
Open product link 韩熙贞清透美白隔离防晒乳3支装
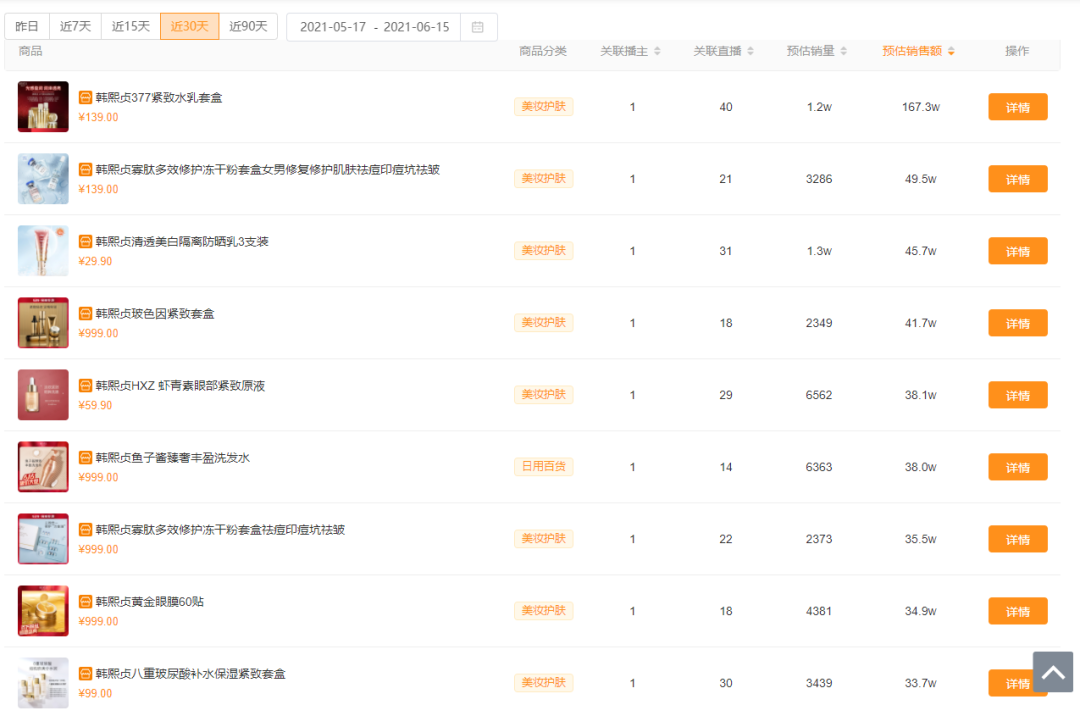coord(182,242)
